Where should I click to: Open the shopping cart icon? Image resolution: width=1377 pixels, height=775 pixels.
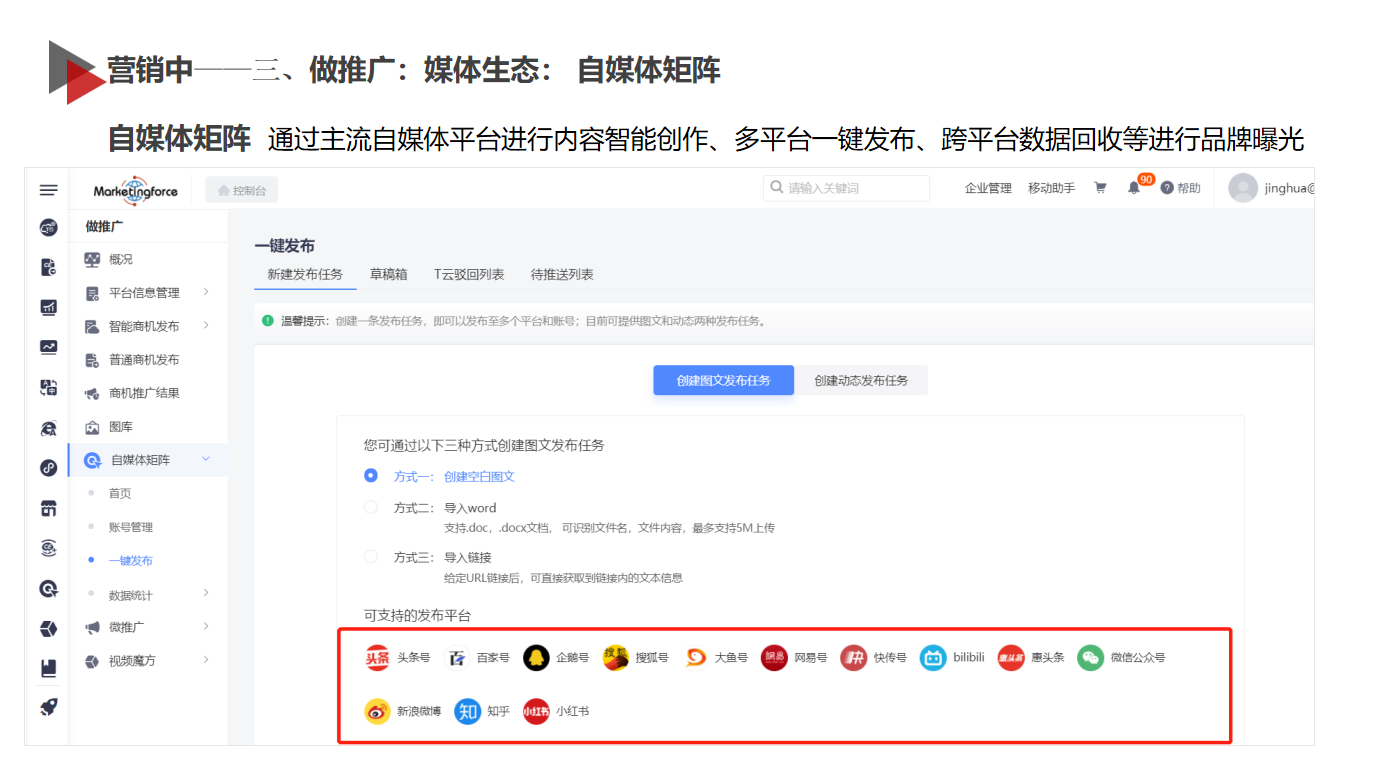click(1100, 188)
